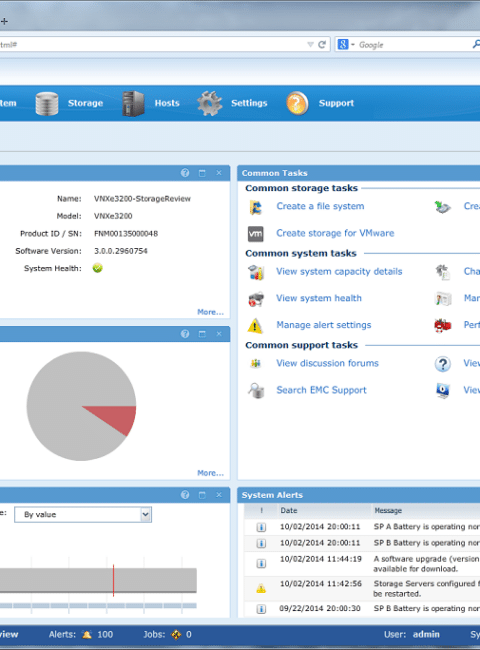Viewport: 480px width, 650px height.
Task: Open a new browser tab
Action: click(4, 21)
